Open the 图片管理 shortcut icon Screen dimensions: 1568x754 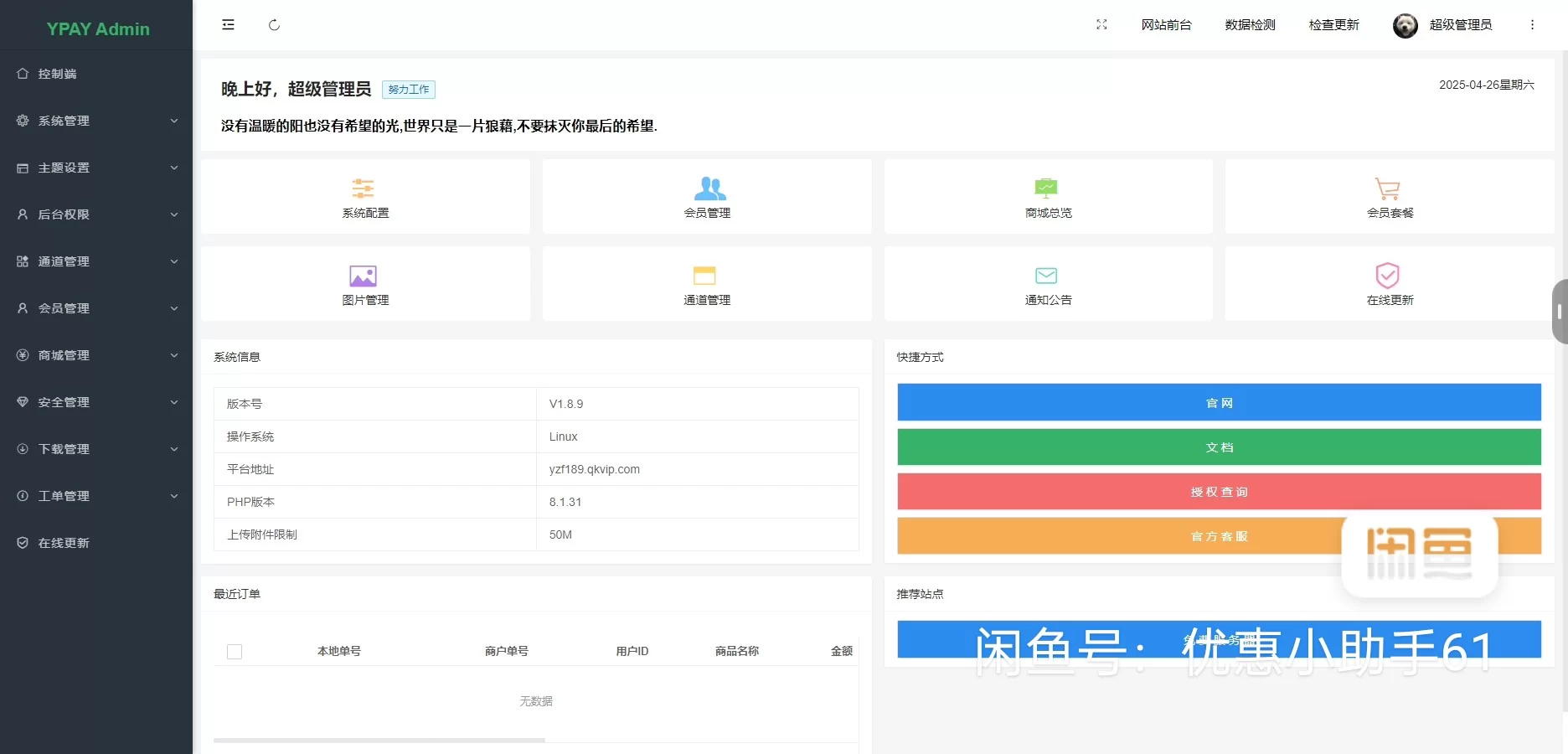coord(363,284)
